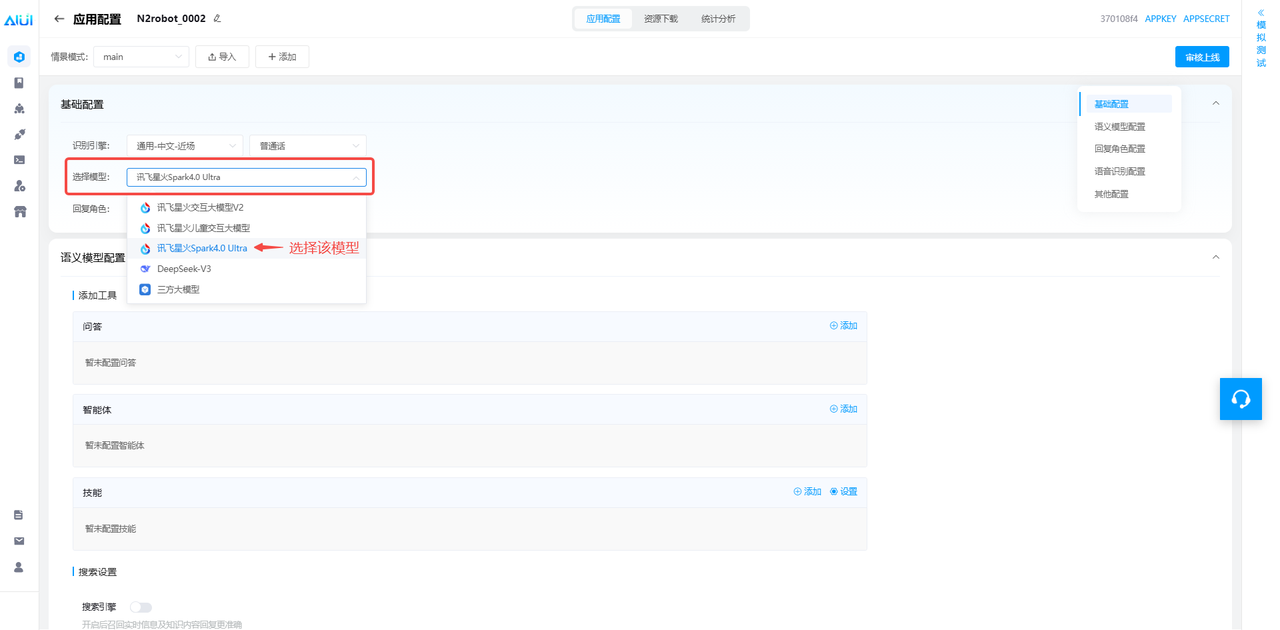Screen dimensions: 1280x630
Task: Go back using the arrow beside 应用配置
Action: point(59,19)
